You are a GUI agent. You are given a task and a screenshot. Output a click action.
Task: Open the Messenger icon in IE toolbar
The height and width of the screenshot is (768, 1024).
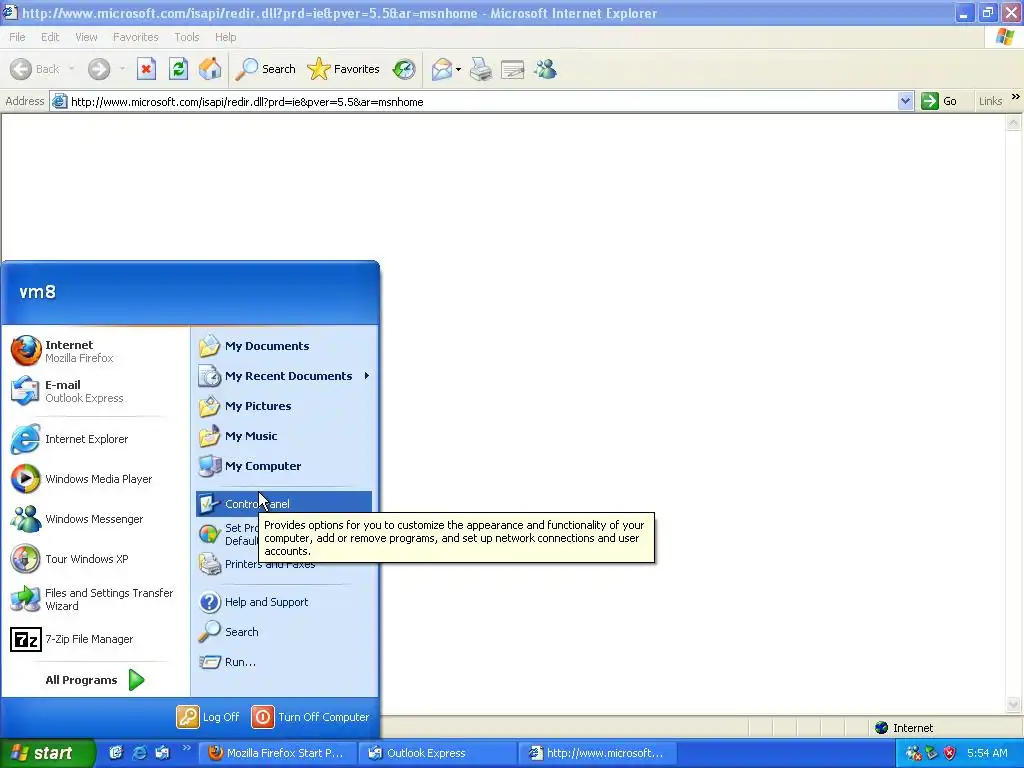[545, 69]
